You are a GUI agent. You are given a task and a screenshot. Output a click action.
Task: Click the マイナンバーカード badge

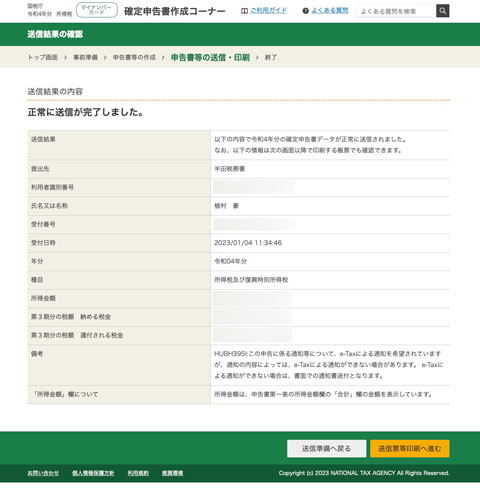(x=97, y=10)
